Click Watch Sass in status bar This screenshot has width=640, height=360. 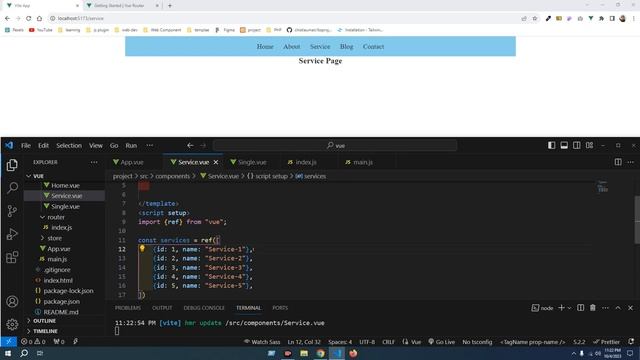click(262, 342)
